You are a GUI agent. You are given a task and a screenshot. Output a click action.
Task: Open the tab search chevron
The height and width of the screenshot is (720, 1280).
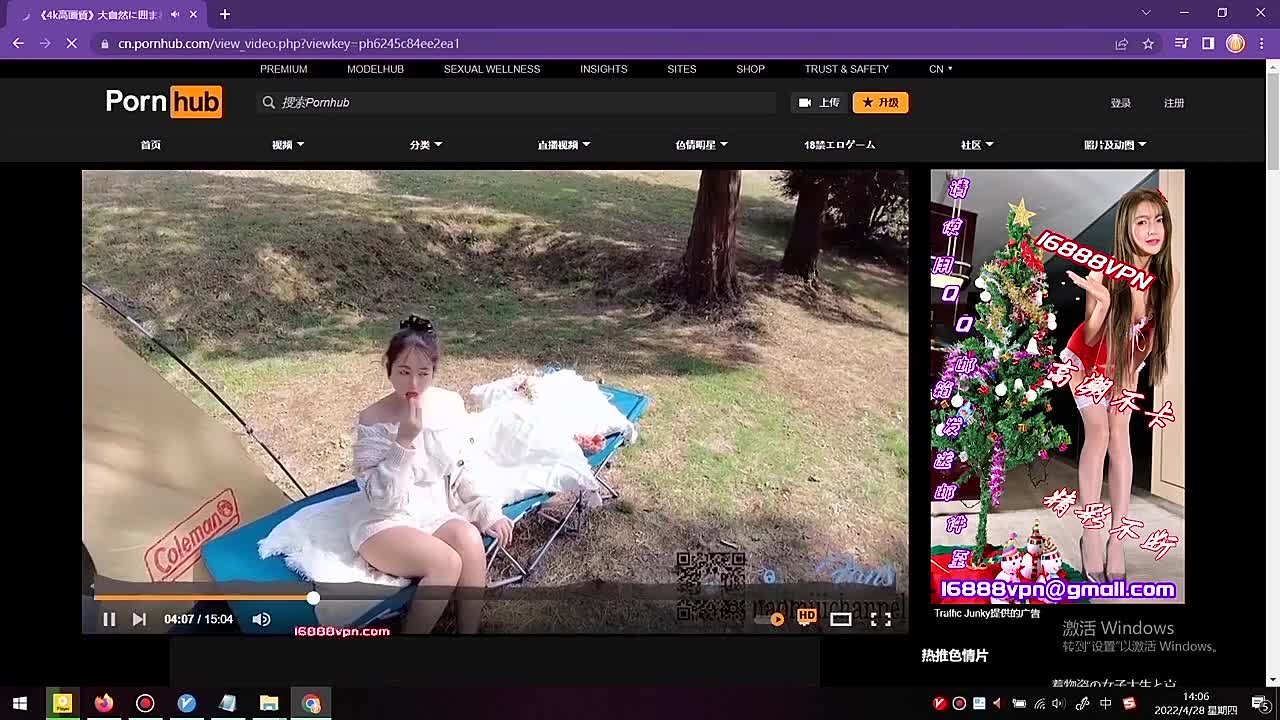(1146, 13)
